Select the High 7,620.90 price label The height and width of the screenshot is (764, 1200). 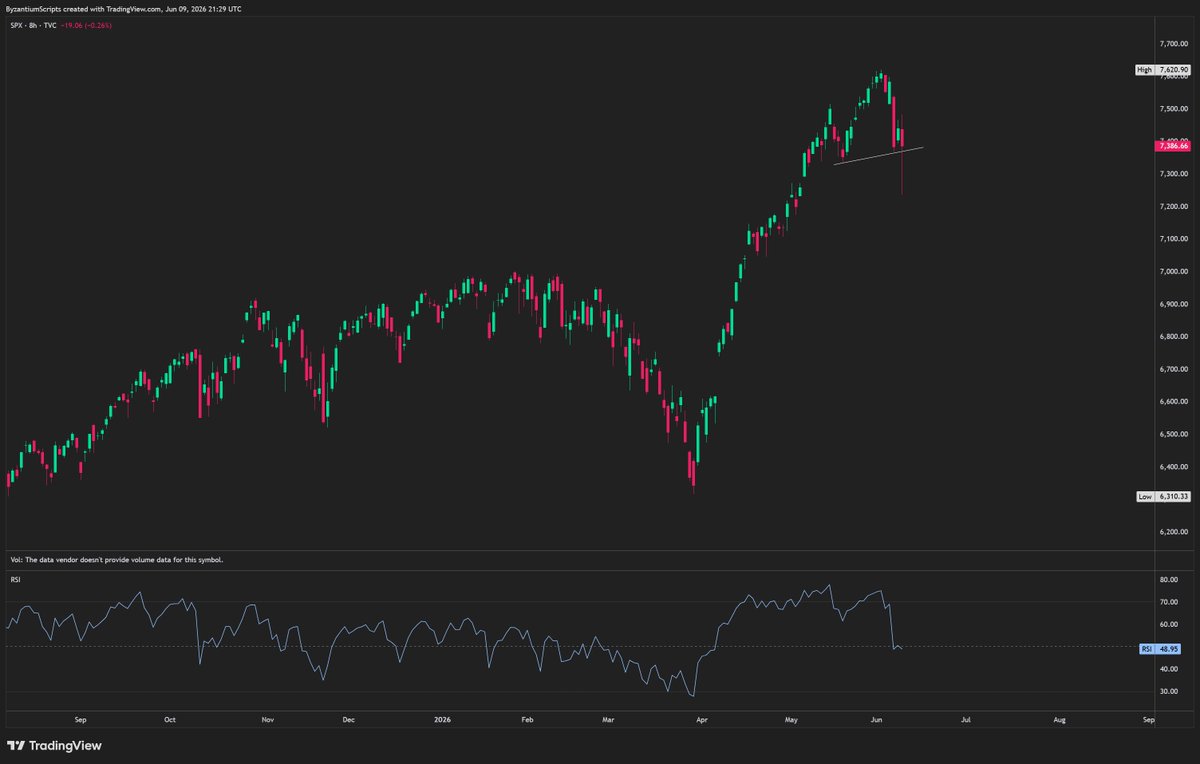[1161, 70]
